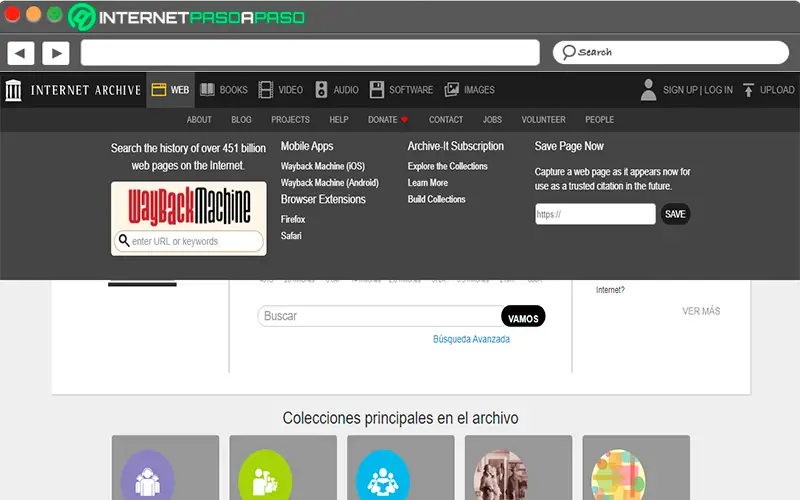Open the sepia photo collection thumbnail
The height and width of the screenshot is (500, 800).
pyautogui.click(x=501, y=476)
